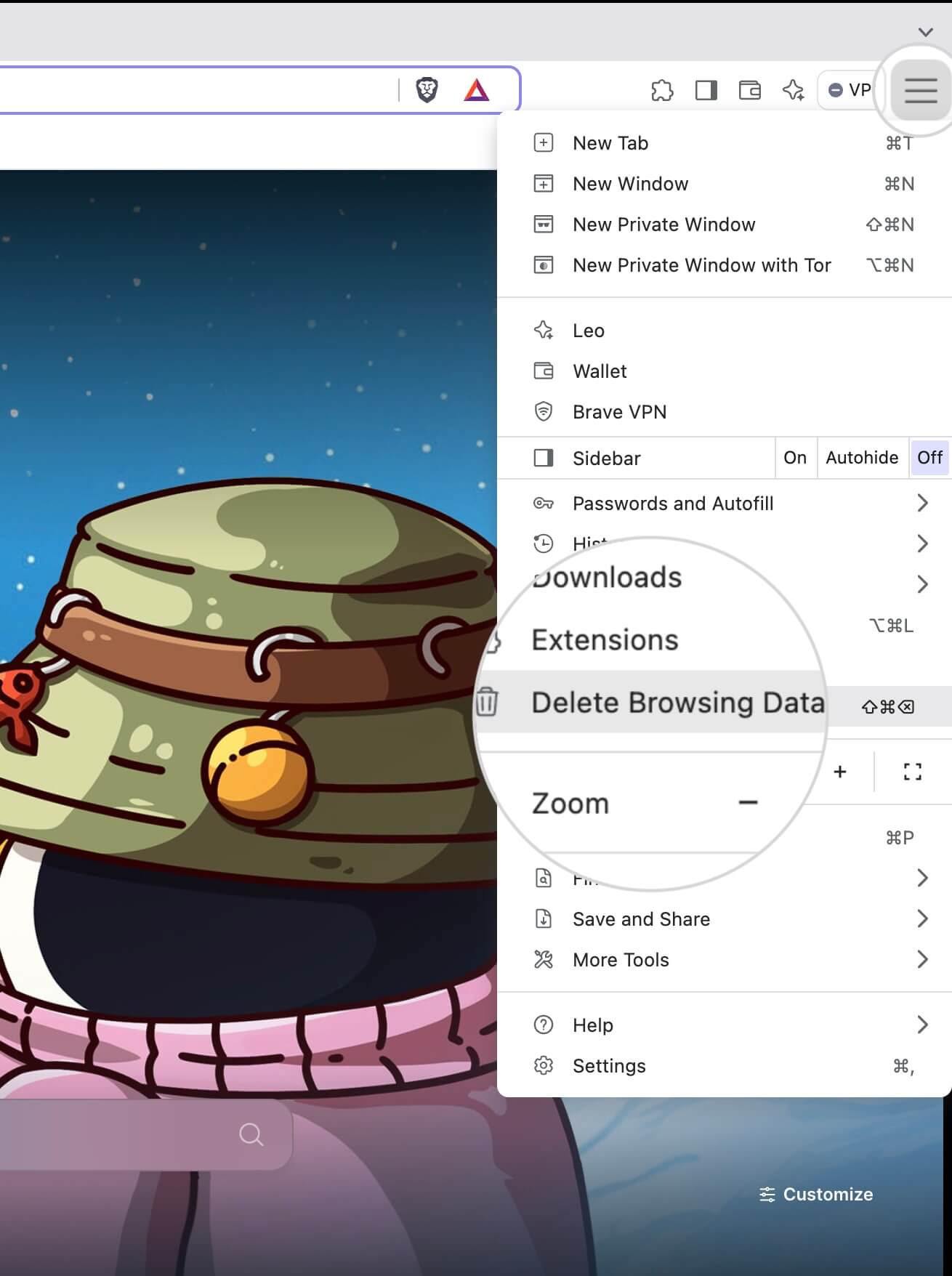Zoom out with the minus button
The width and height of the screenshot is (952, 1276).
pyautogui.click(x=748, y=802)
